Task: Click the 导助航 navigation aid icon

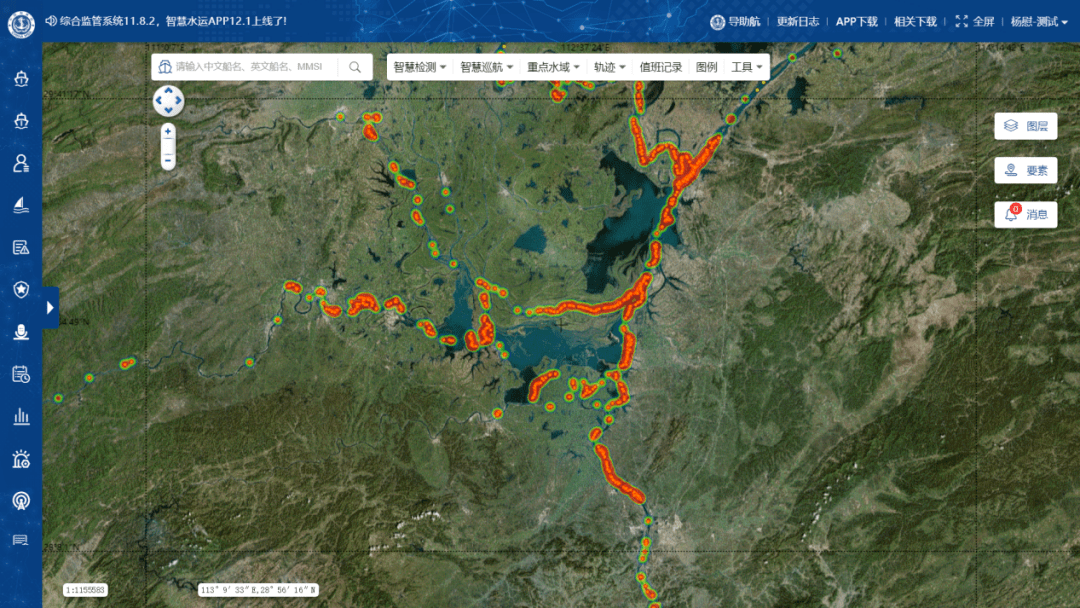Action: pos(717,22)
